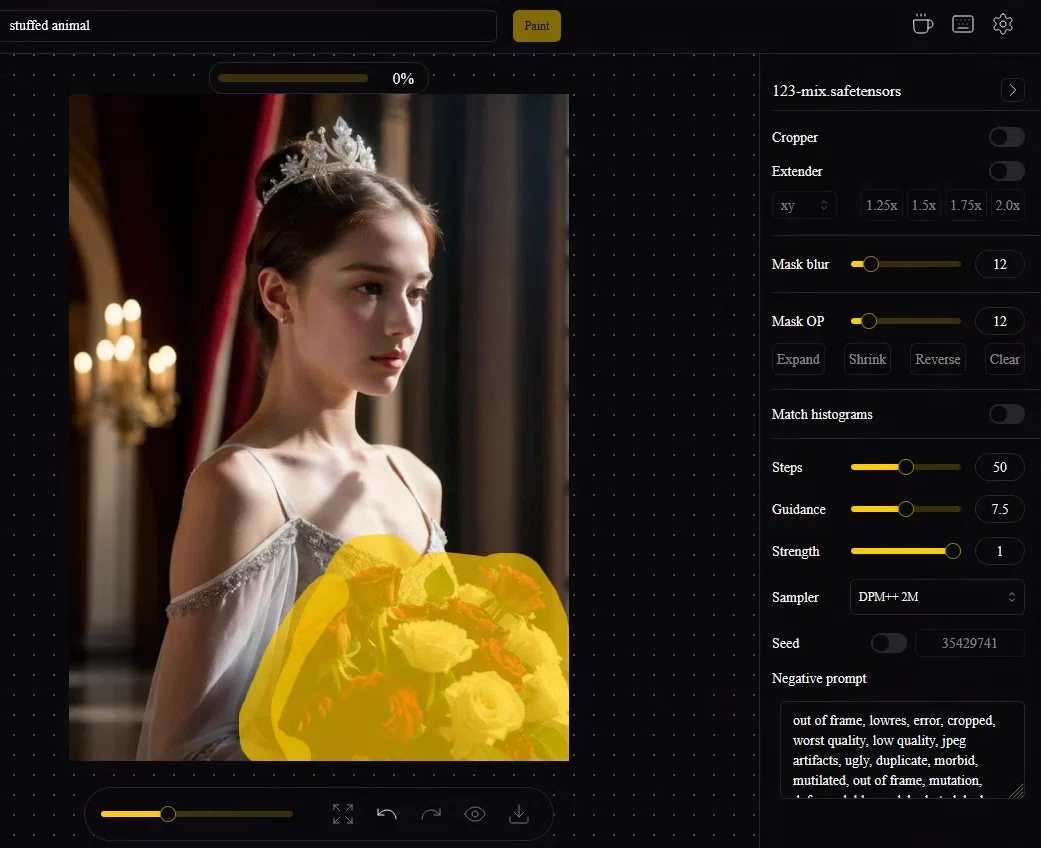The width and height of the screenshot is (1041, 848).
Task: Click the brush size slider handle
Action: (168, 813)
